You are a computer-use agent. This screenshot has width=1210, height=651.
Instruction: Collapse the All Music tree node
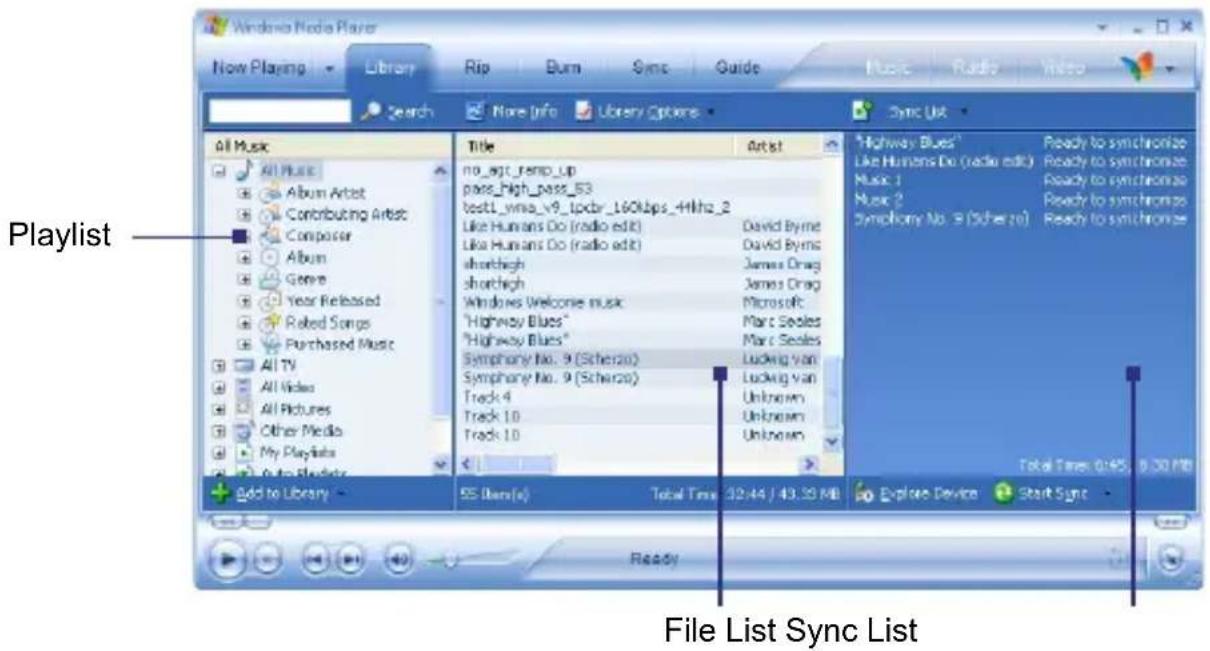[218, 172]
